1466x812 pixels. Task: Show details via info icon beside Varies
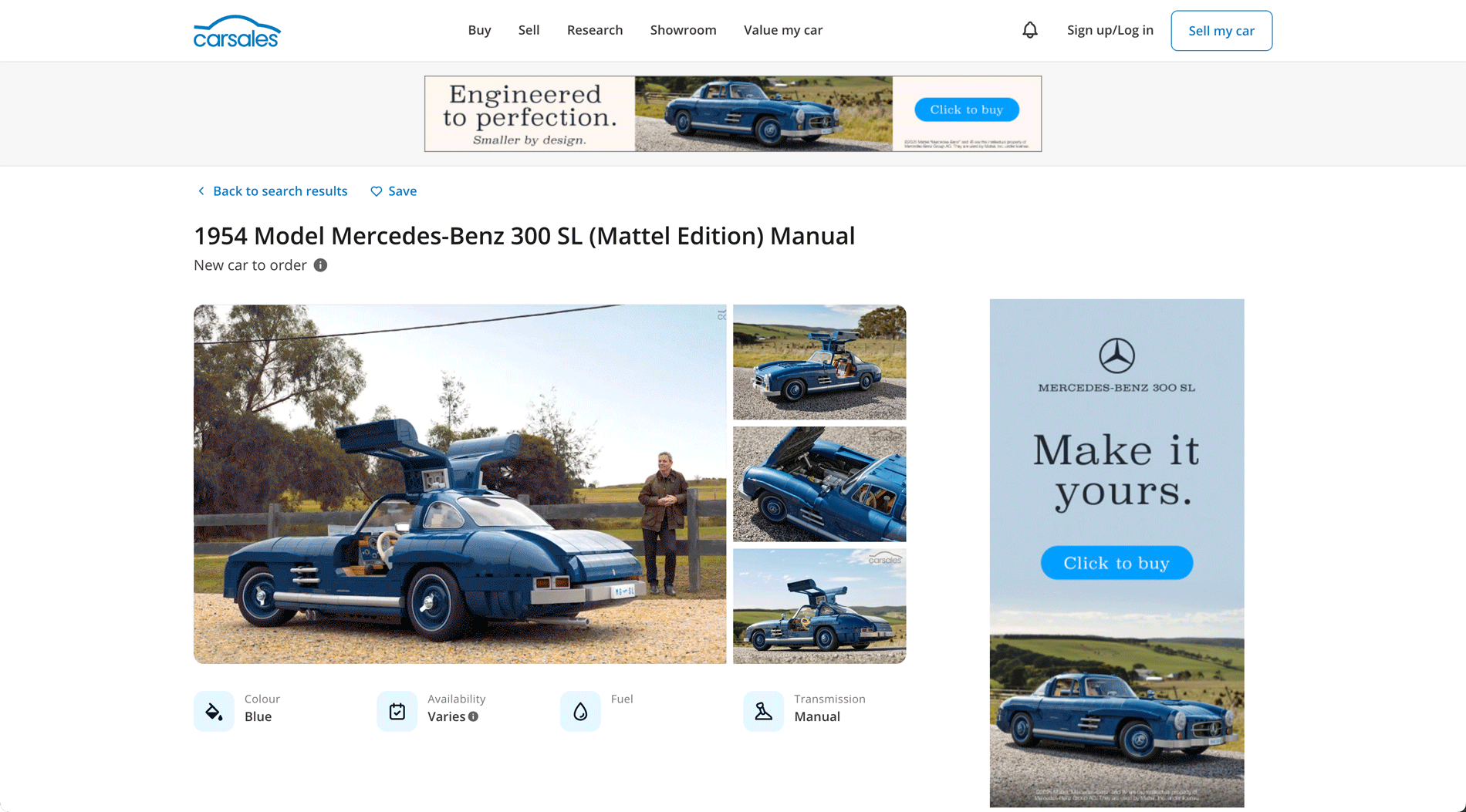[474, 716]
